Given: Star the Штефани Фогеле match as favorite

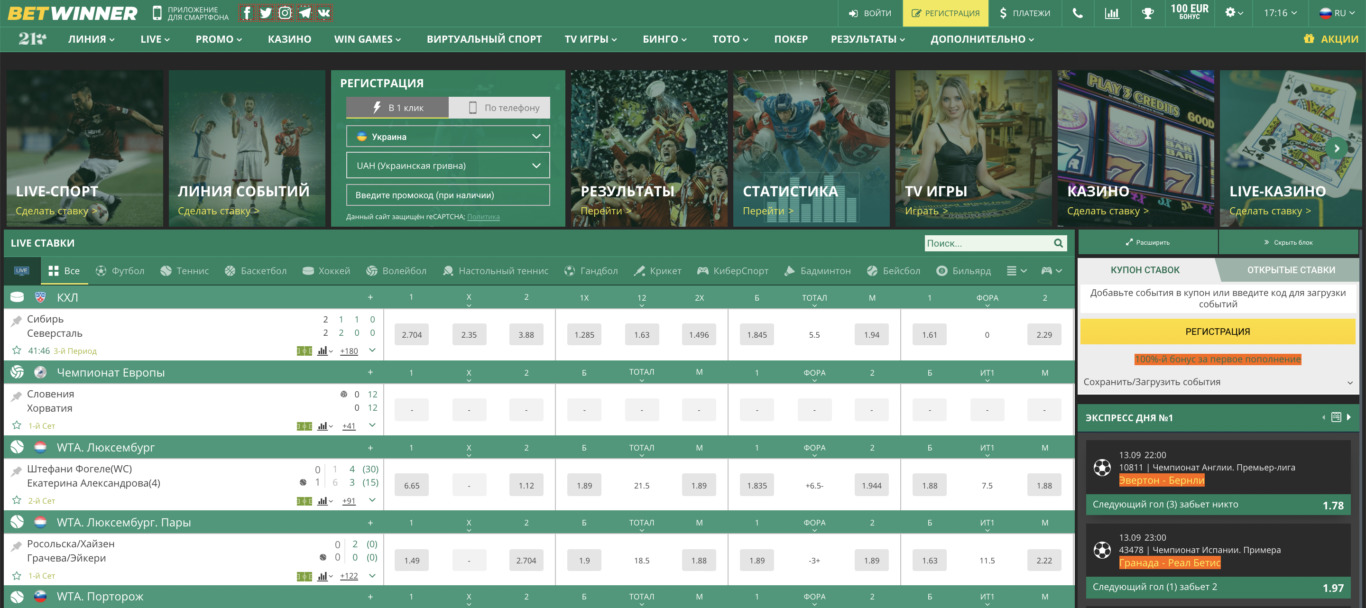Looking at the screenshot, I should [16, 501].
